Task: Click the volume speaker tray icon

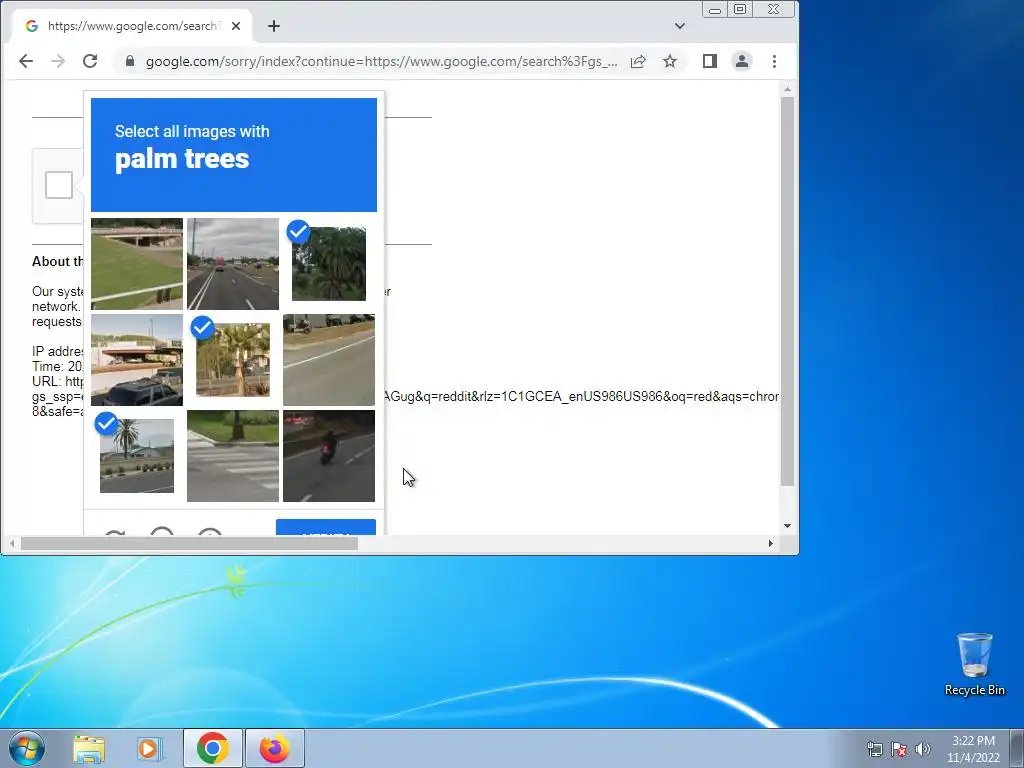Action: tap(922, 749)
